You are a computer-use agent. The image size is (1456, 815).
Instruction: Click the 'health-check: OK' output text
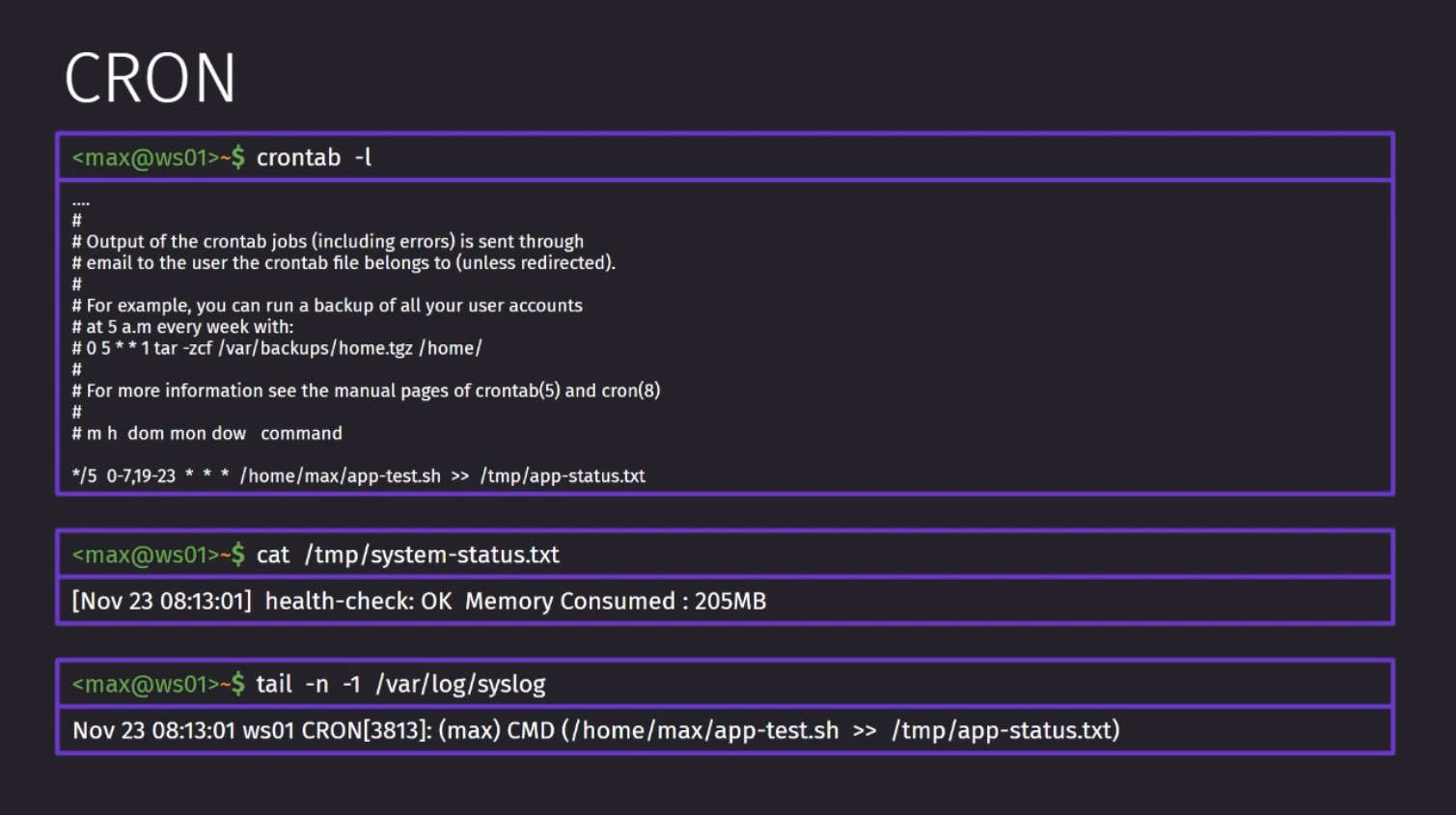pos(358,601)
